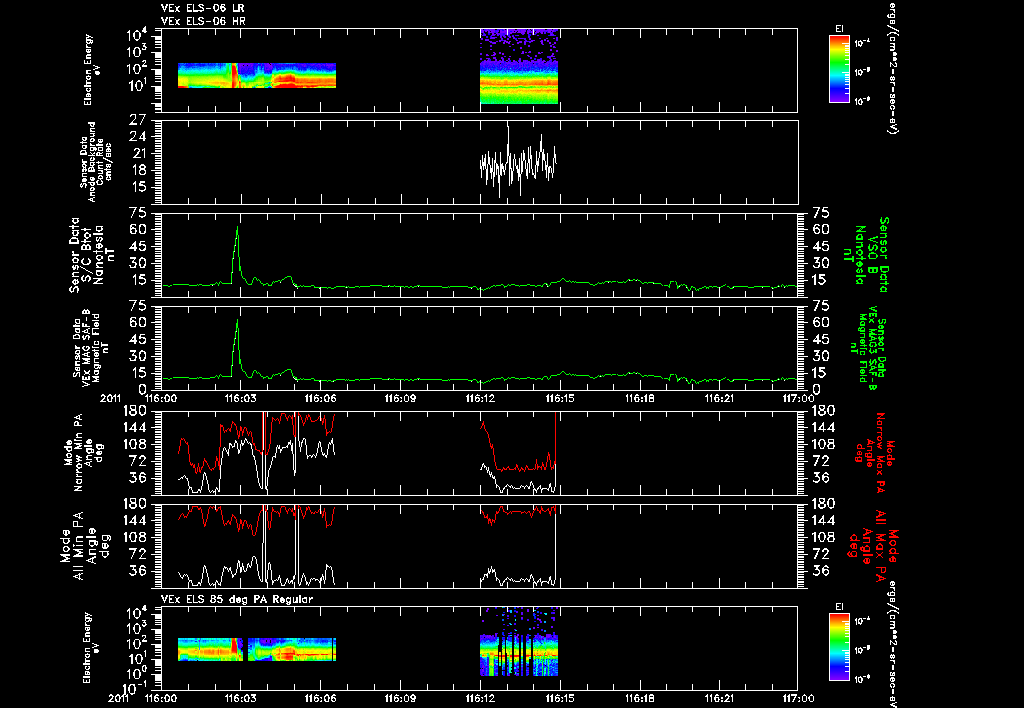Viewport: 1024px width, 708px height.
Task: Click the peak of the S/C Btot green trace
Action: [x=237, y=228]
